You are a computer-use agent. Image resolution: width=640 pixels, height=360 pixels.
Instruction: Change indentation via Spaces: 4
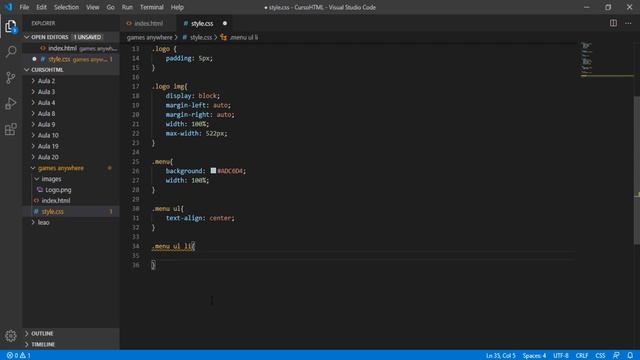click(x=534, y=356)
